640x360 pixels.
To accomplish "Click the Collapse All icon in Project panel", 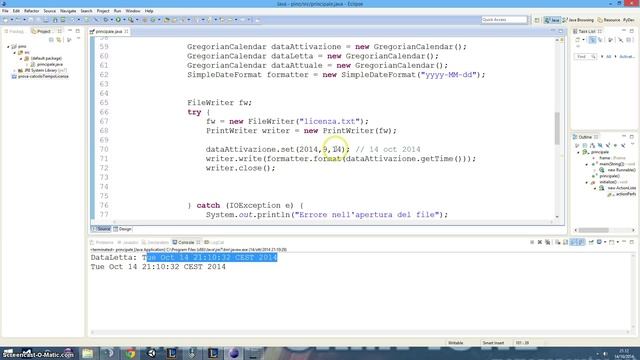I will click(51, 40).
